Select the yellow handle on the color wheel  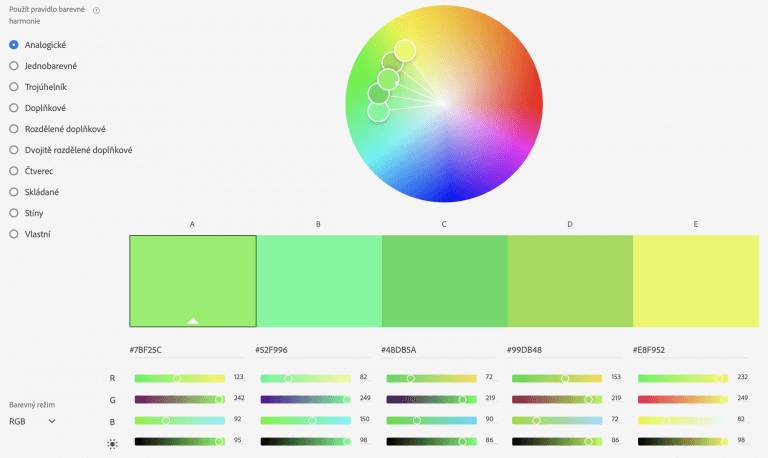405,50
